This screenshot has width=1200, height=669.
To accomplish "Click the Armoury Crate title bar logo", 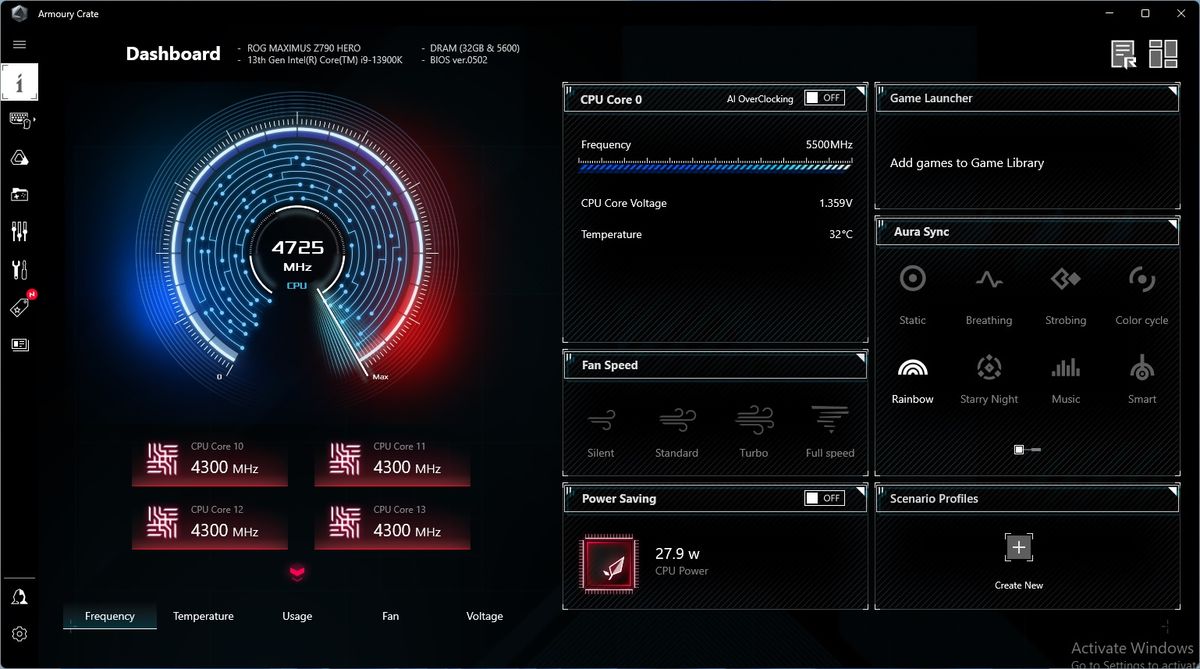I will [x=18, y=13].
